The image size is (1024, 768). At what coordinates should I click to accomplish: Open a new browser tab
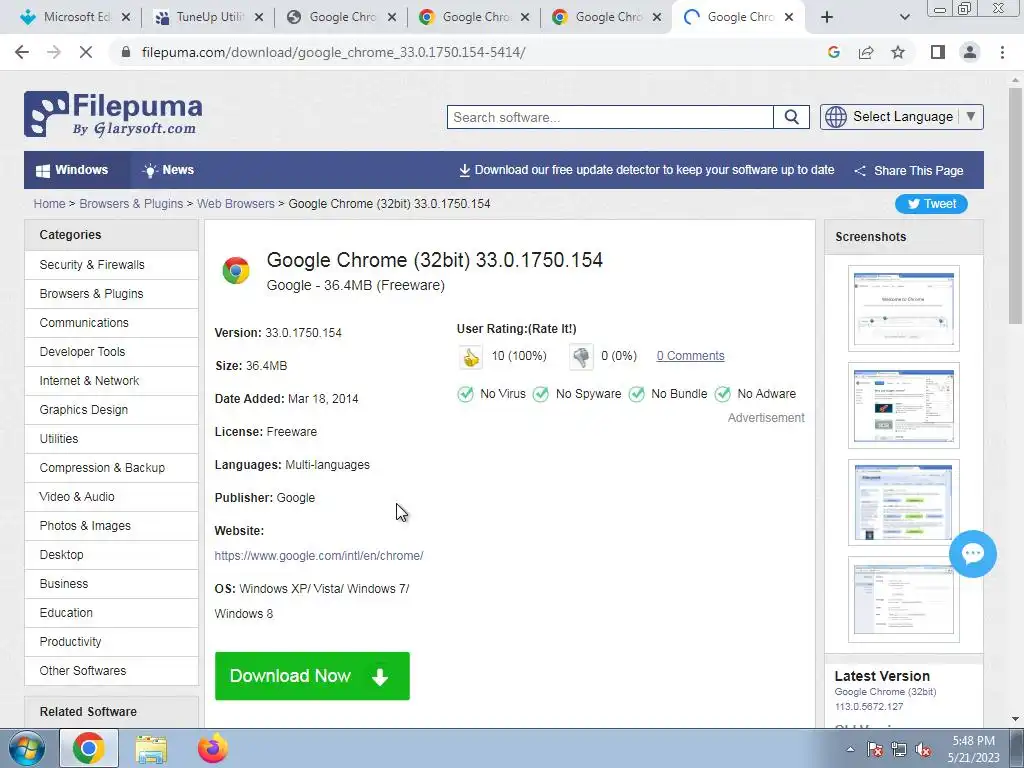pos(827,17)
